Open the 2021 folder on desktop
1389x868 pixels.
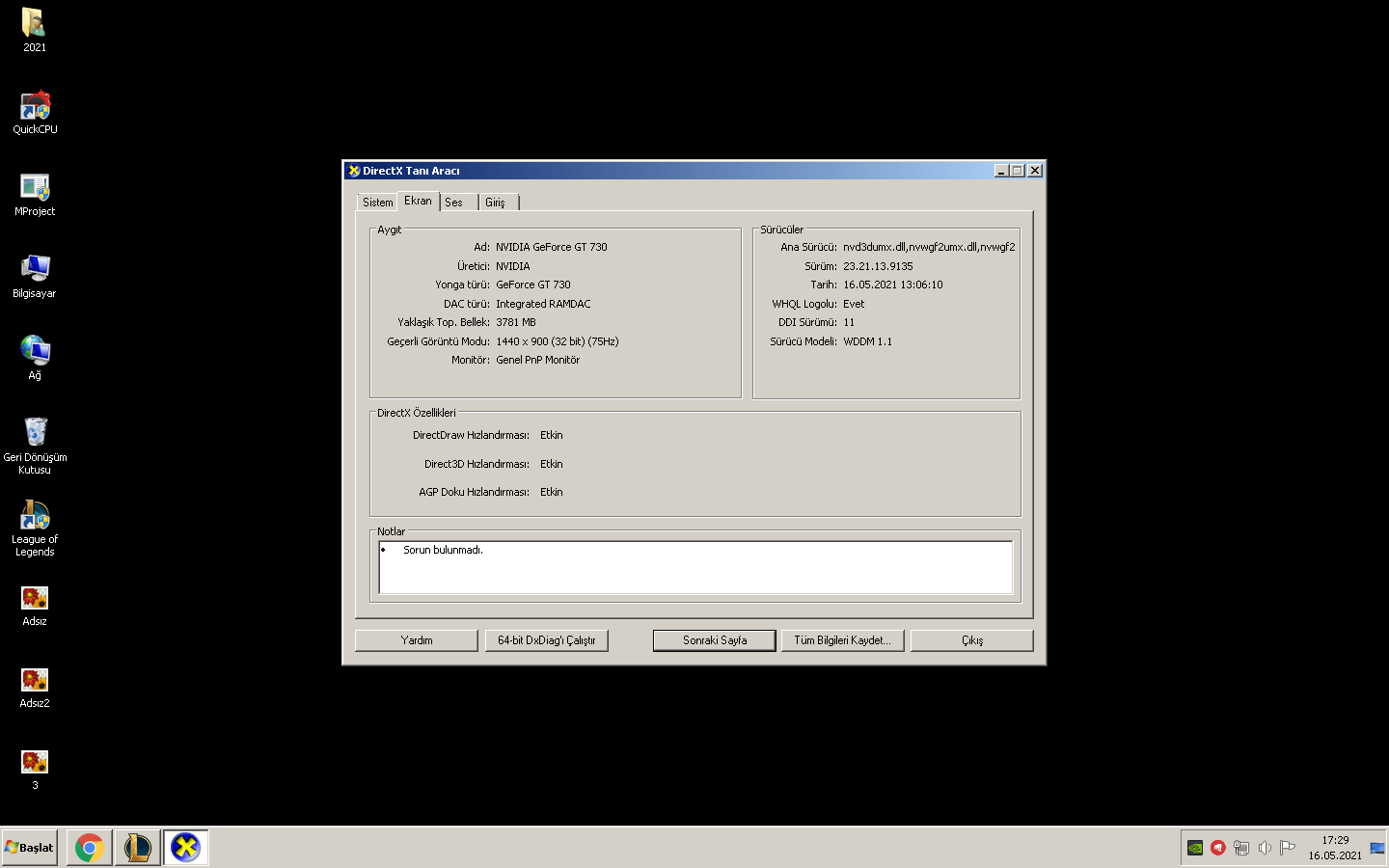click(x=34, y=29)
